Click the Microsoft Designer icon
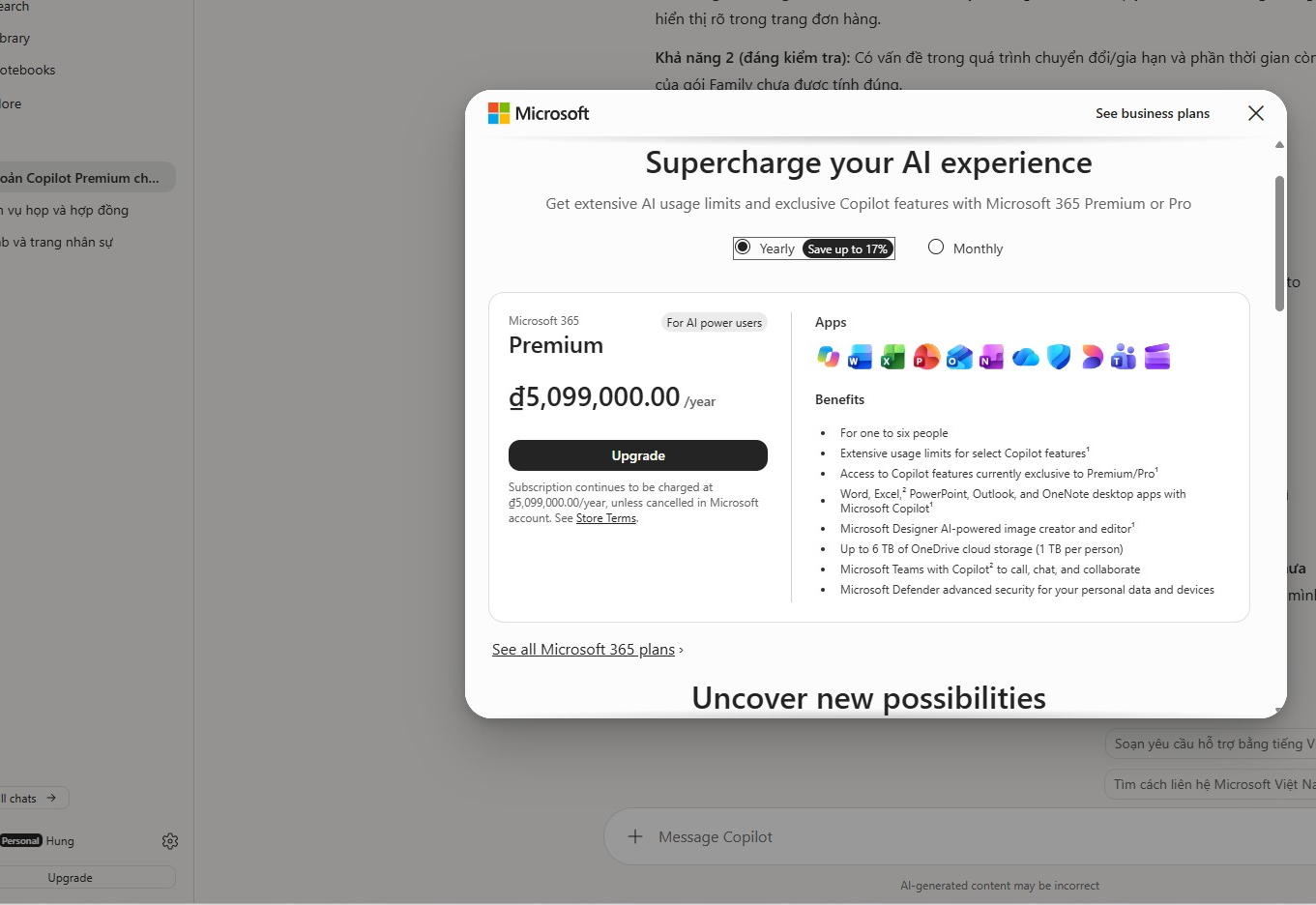This screenshot has height=905, width=1316. pos(1092,357)
